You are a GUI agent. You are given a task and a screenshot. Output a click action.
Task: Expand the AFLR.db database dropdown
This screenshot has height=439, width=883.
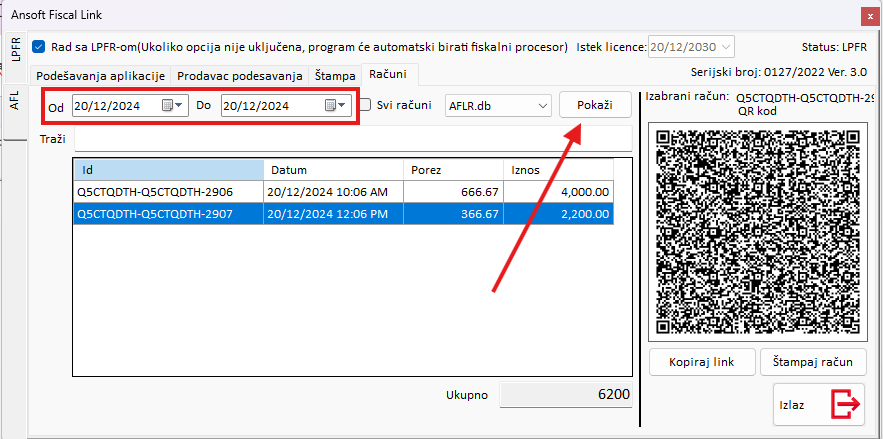point(543,105)
